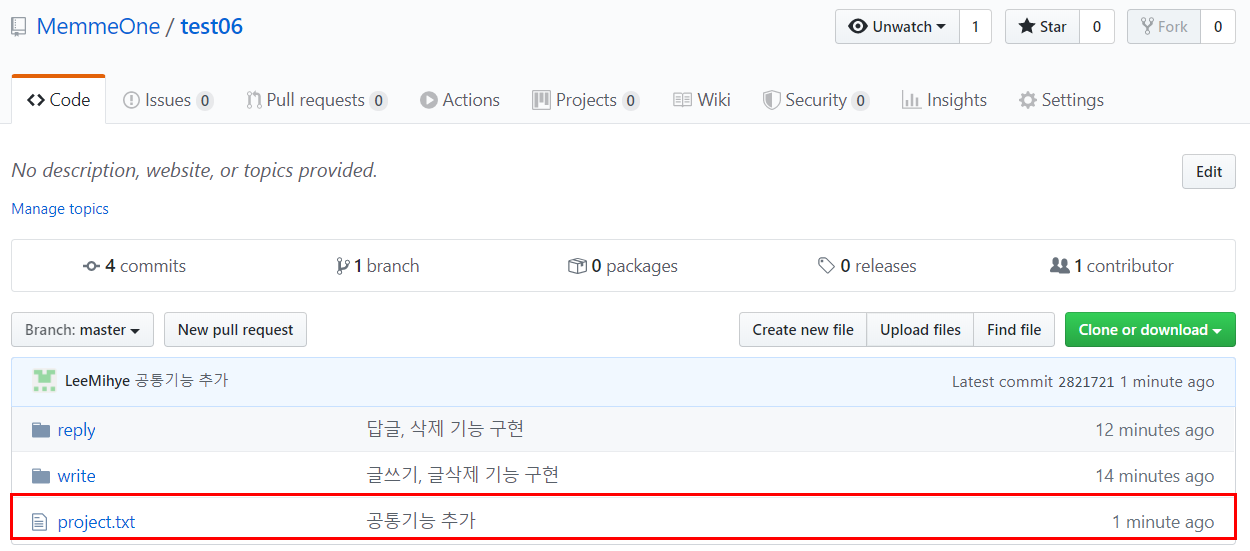Screen dimensions: 1250x551
Task: Click the Manage topics link
Action: click(x=60, y=209)
